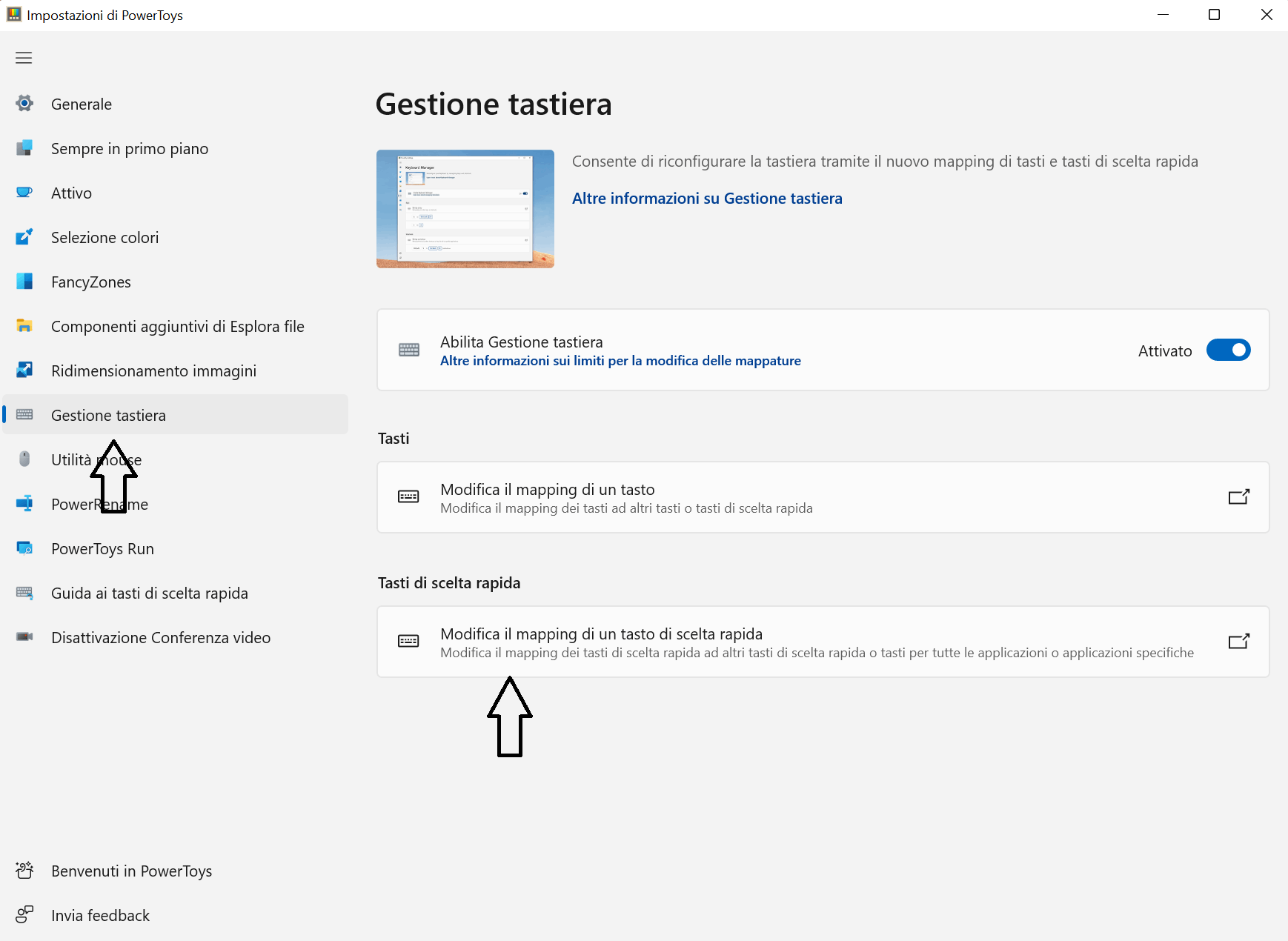Viewport: 1288px width, 941px height.
Task: Open Modifica il mapping di un tasto
Action: coord(823,497)
